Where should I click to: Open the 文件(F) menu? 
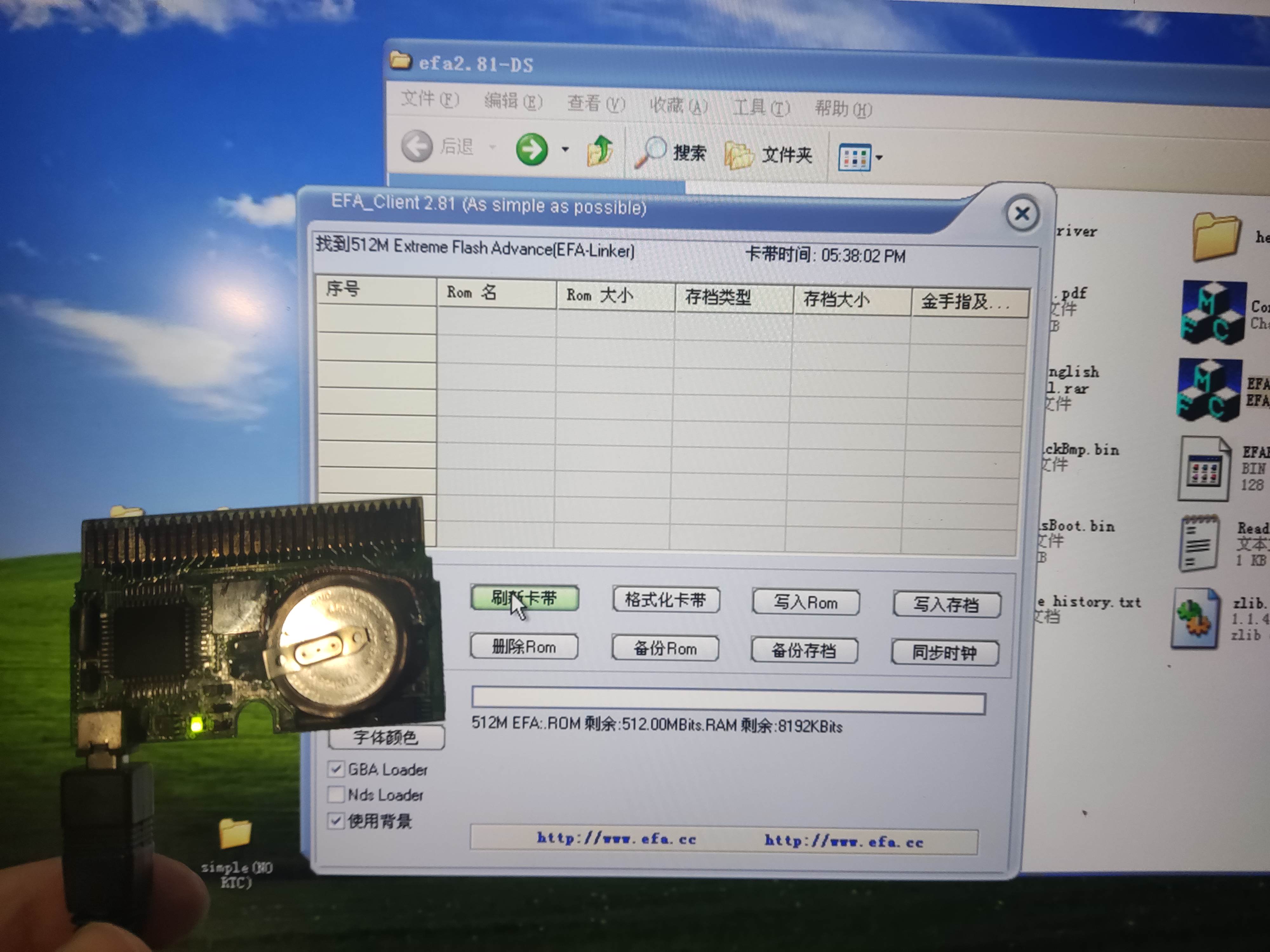click(x=430, y=99)
